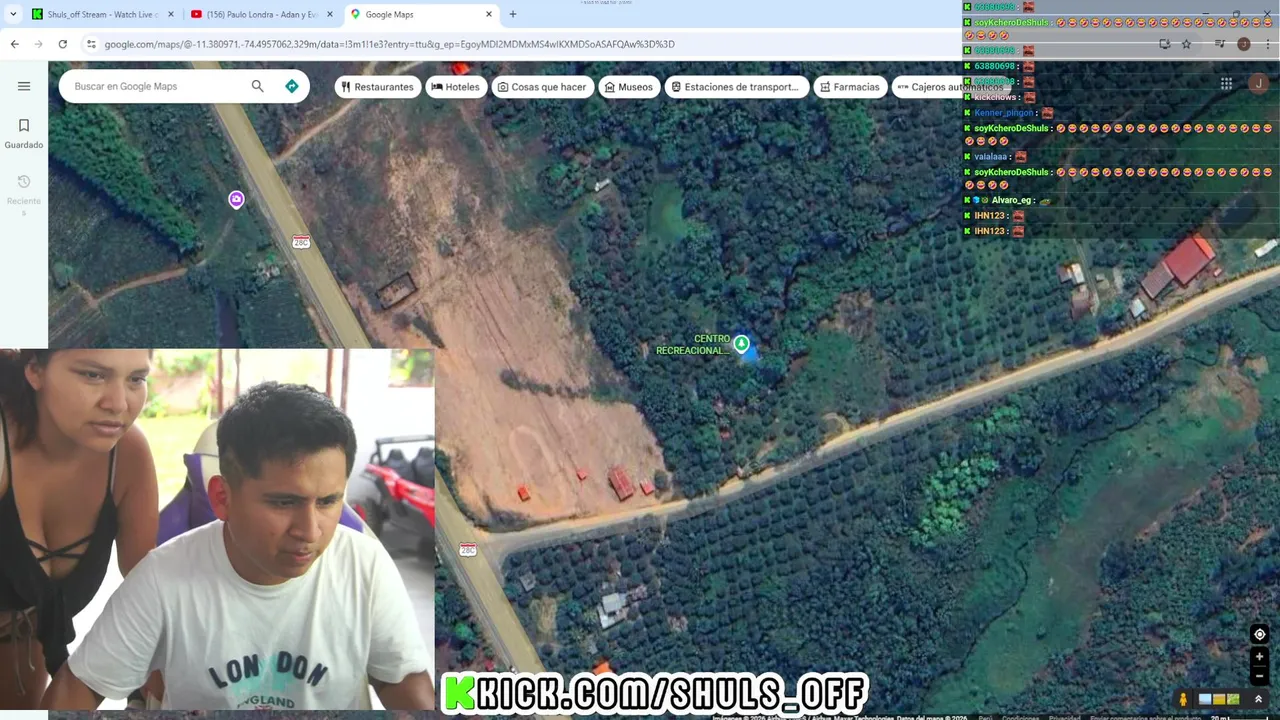This screenshot has width=1280, height=720.
Task: Zoom out with the minus button
Action: pos(1260,676)
